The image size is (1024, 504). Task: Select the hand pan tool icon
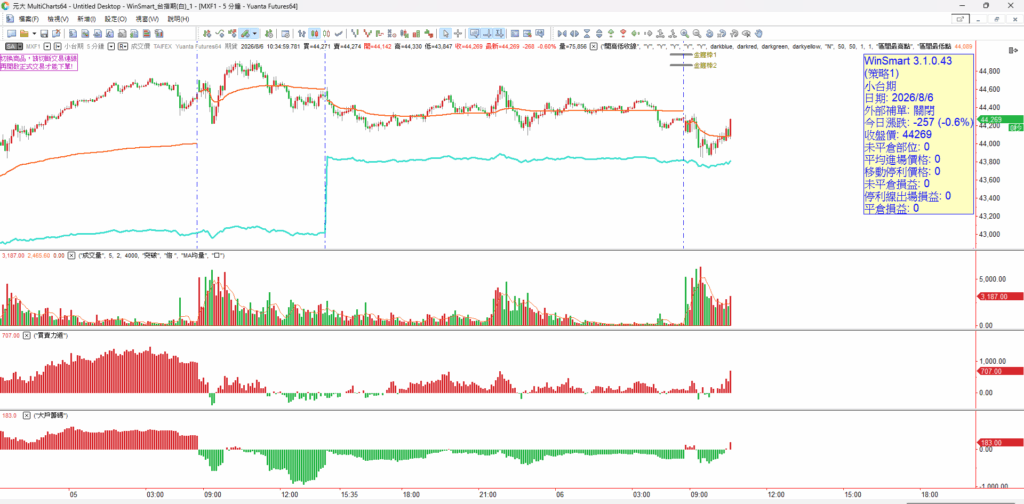point(758,33)
